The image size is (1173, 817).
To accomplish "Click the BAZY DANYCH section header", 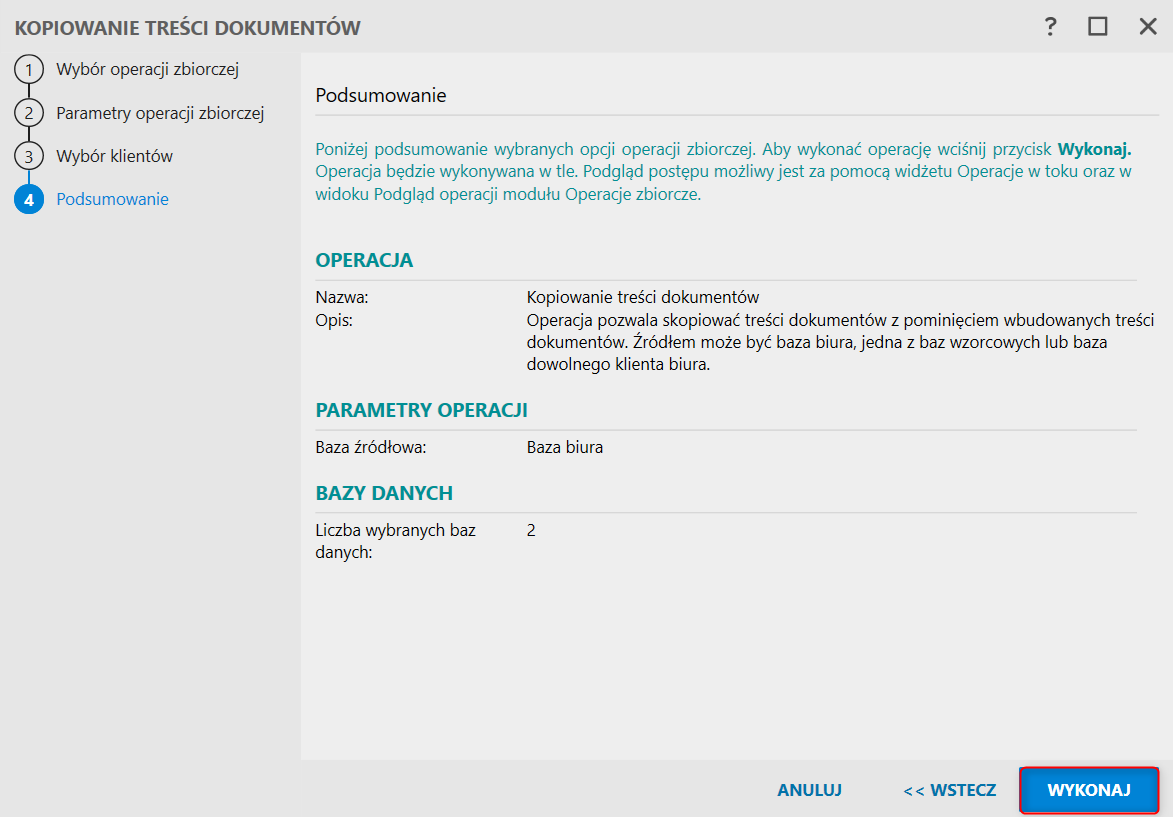I will 385,493.
